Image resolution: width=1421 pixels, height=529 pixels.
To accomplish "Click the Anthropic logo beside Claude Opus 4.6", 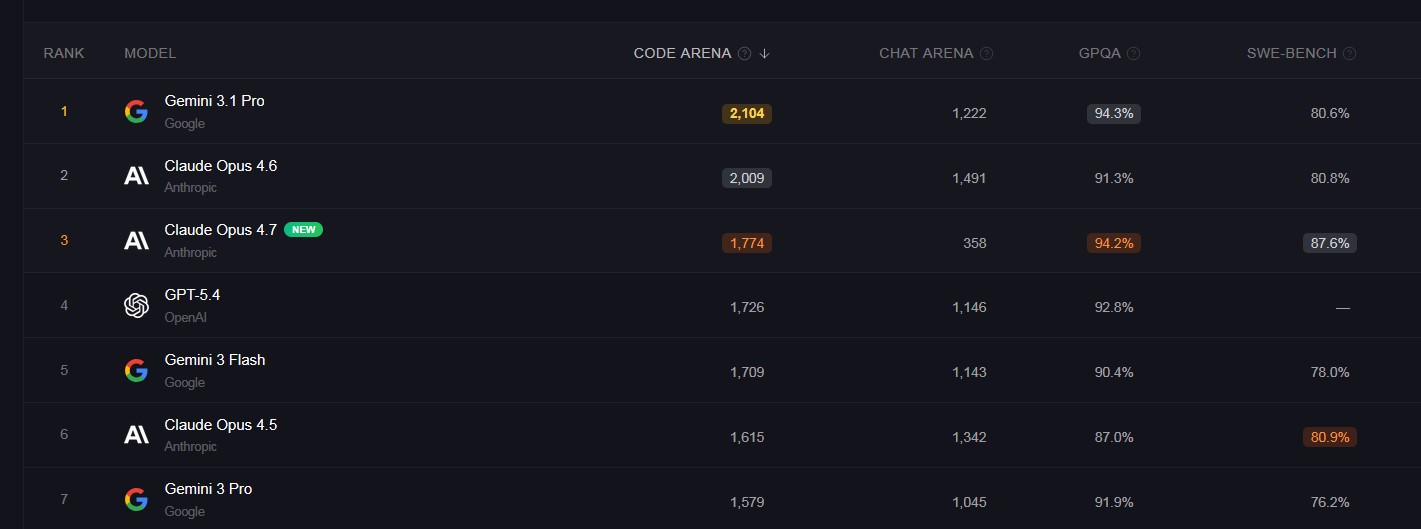I will click(136, 176).
